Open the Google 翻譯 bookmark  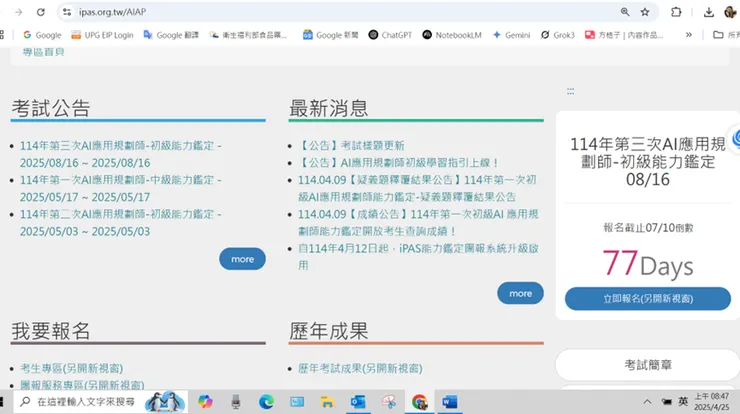(171, 35)
